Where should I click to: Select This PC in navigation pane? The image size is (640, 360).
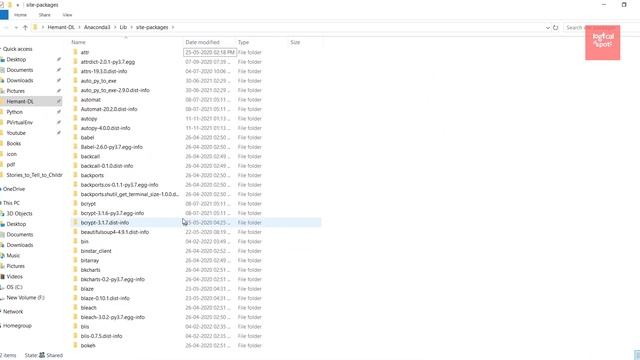click(x=11, y=203)
